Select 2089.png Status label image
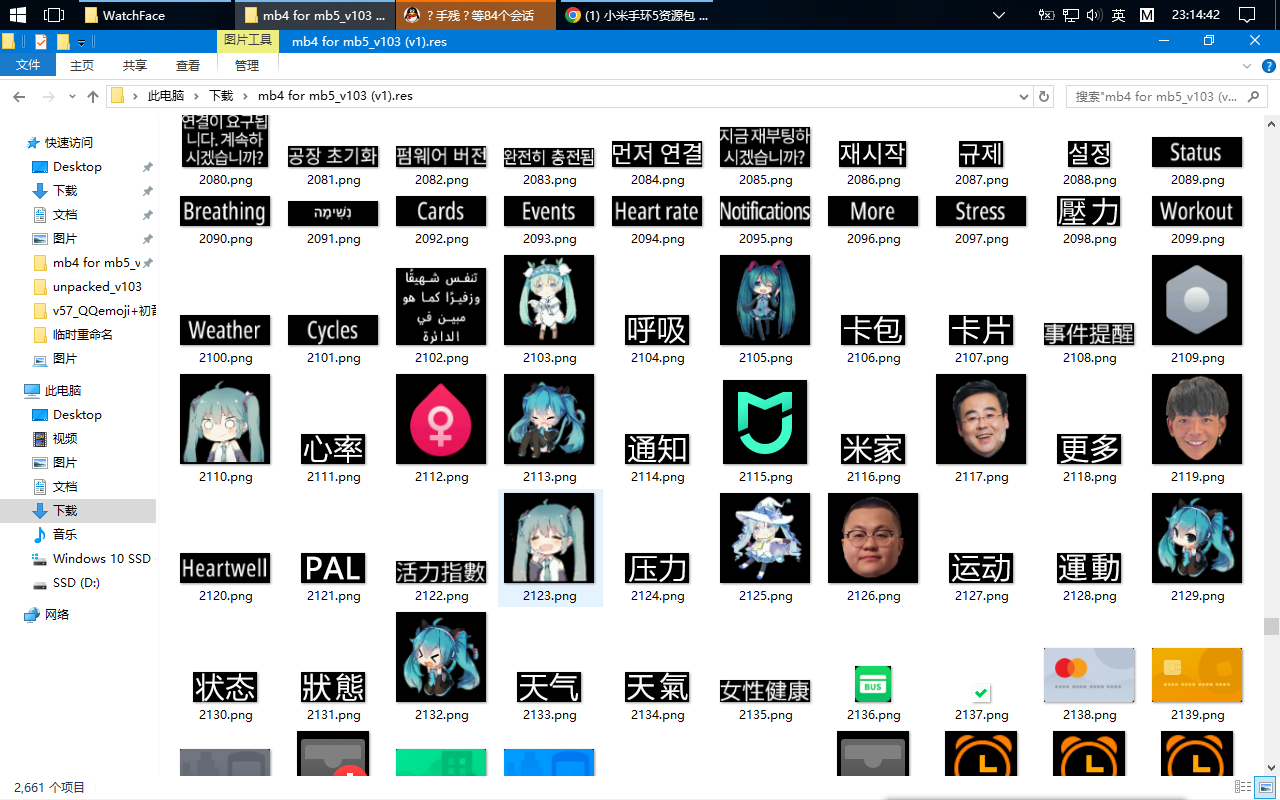 pyautogui.click(x=1197, y=152)
